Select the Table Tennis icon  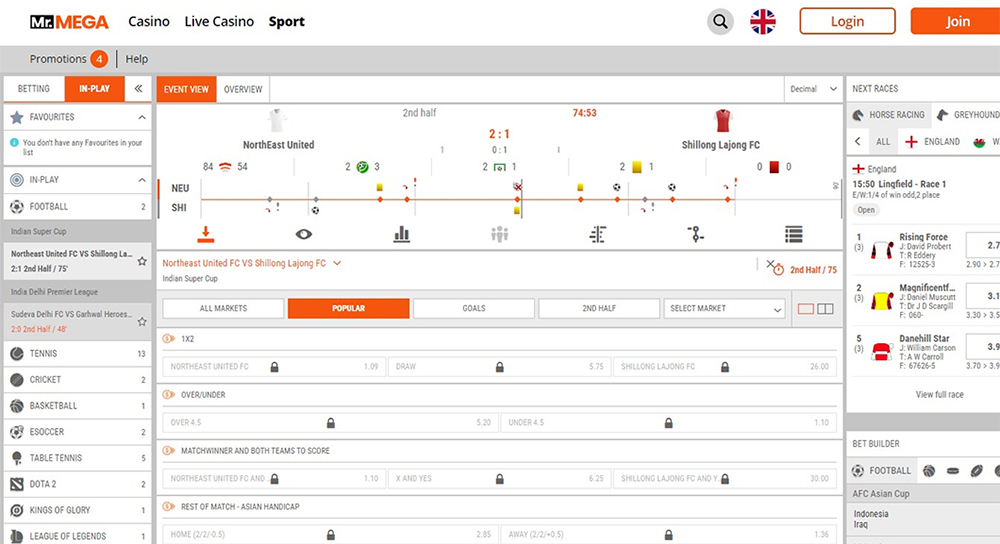click(17, 458)
